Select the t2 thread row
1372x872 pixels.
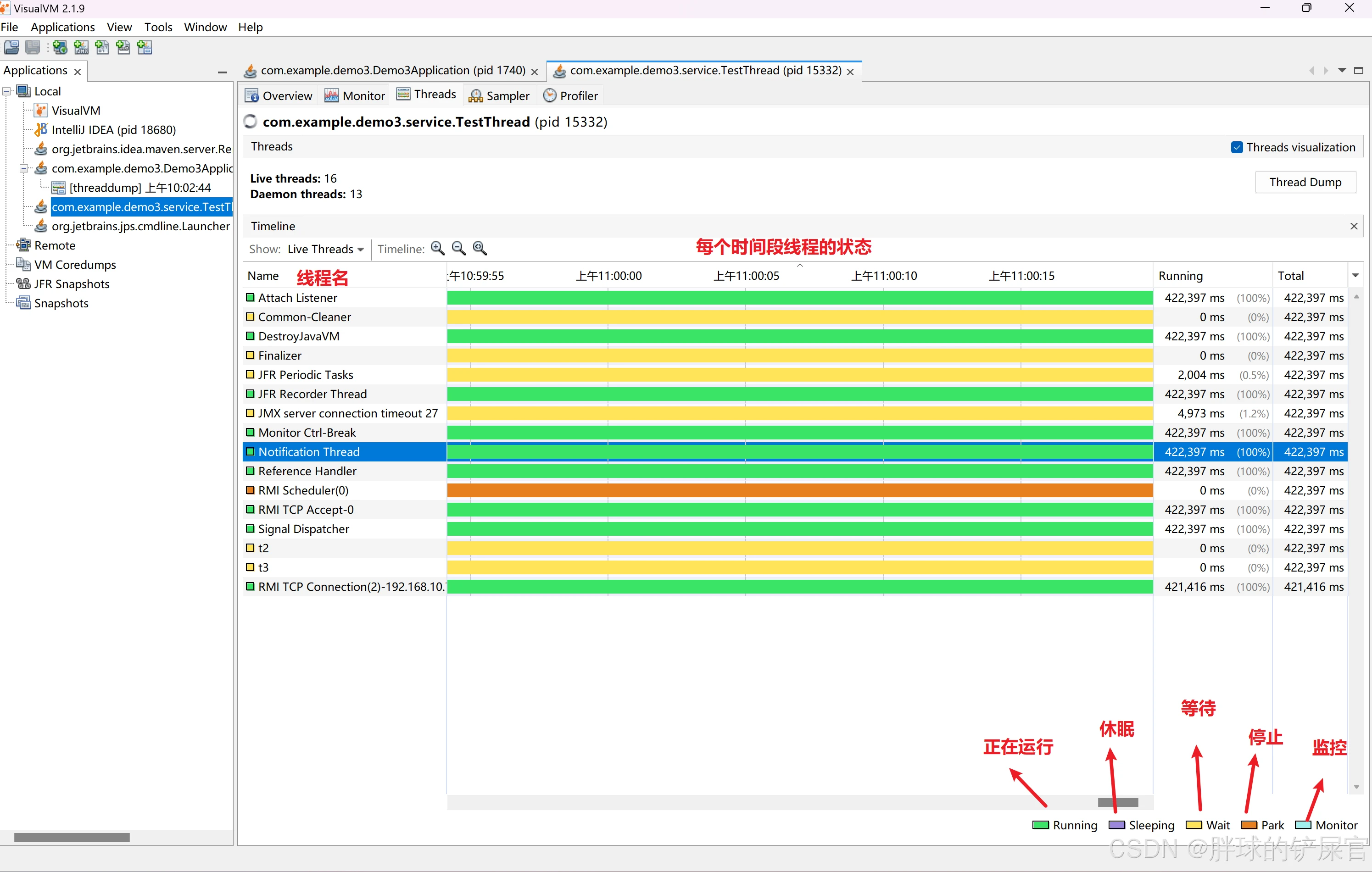(x=795, y=549)
